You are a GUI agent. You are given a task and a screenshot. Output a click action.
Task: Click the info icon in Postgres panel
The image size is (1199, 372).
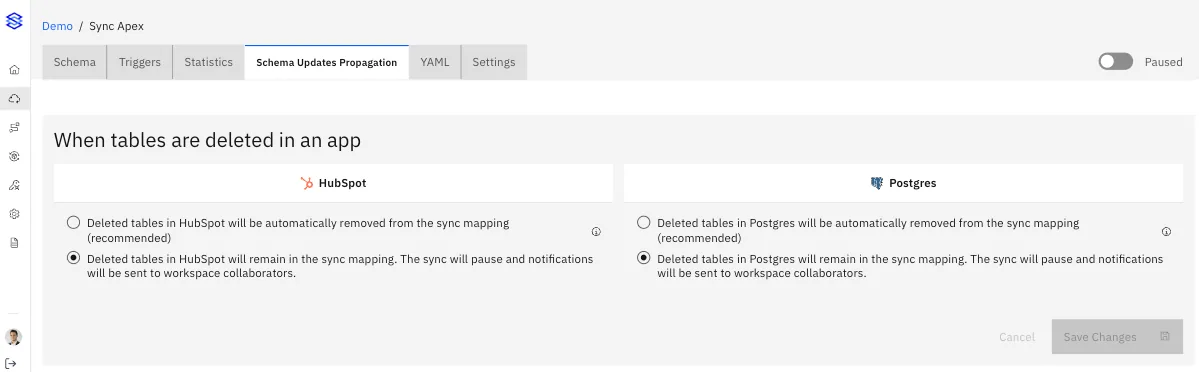1167,231
